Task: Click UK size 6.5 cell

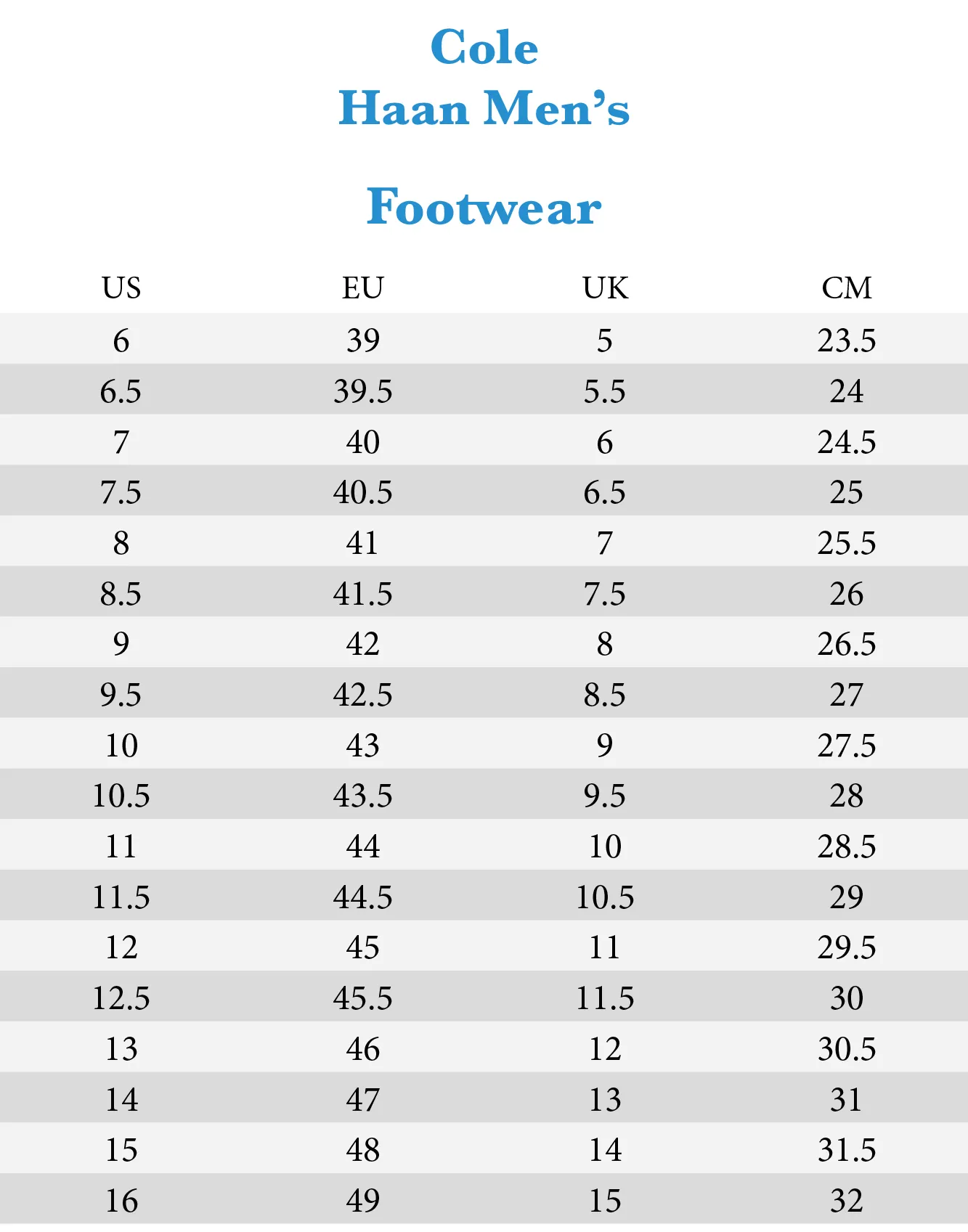Action: (x=605, y=493)
